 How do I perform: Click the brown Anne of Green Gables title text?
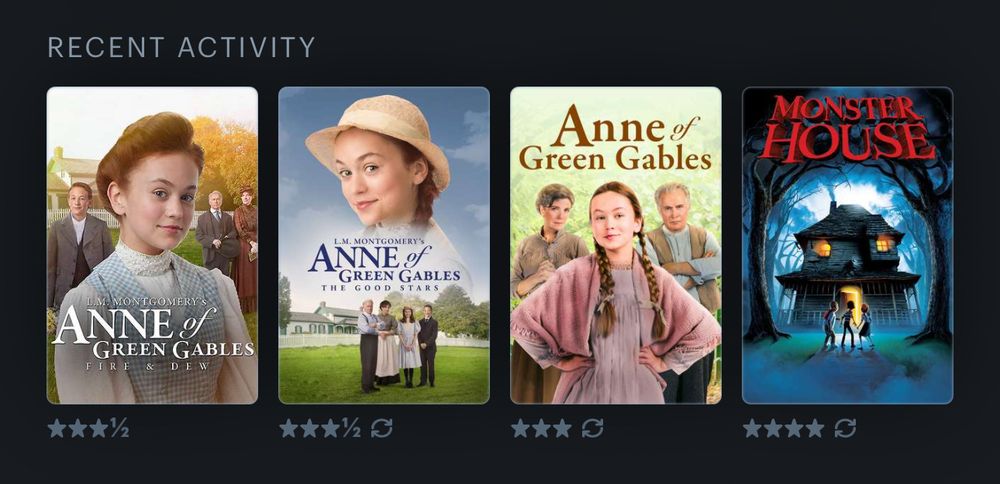pos(615,143)
